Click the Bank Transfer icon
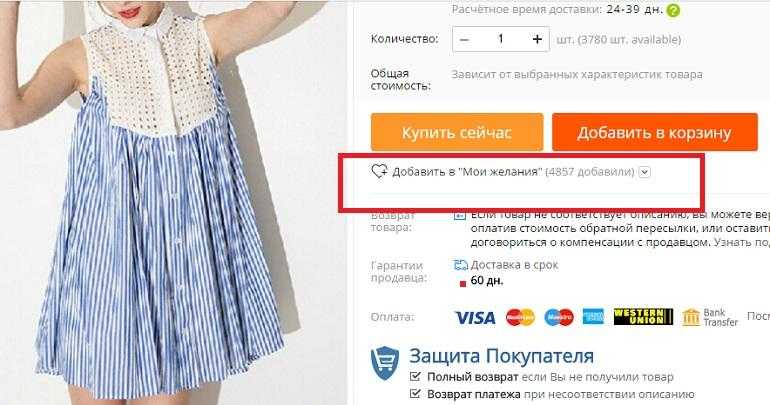 690,318
